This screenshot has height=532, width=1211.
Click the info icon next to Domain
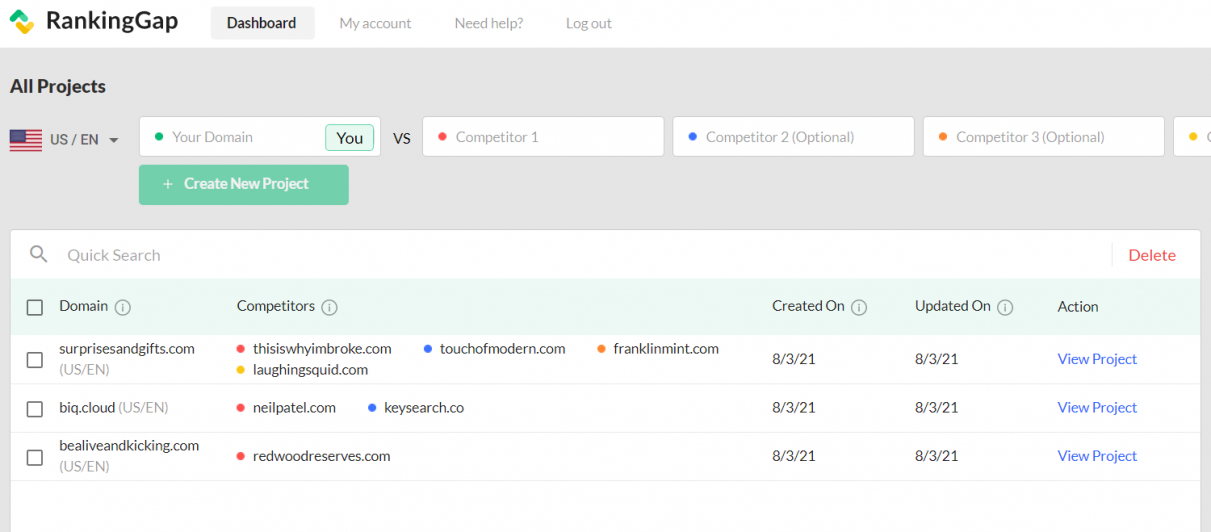[123, 307]
